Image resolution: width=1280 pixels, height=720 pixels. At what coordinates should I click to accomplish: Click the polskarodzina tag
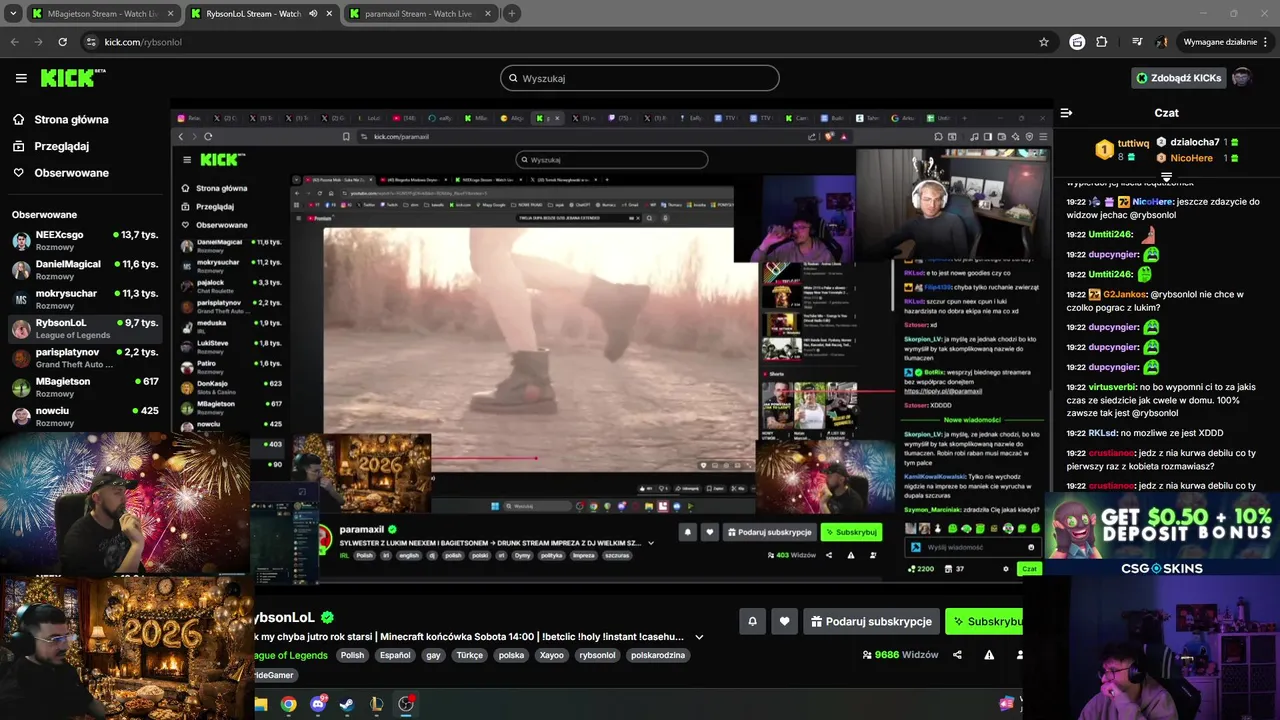pyautogui.click(x=658, y=655)
